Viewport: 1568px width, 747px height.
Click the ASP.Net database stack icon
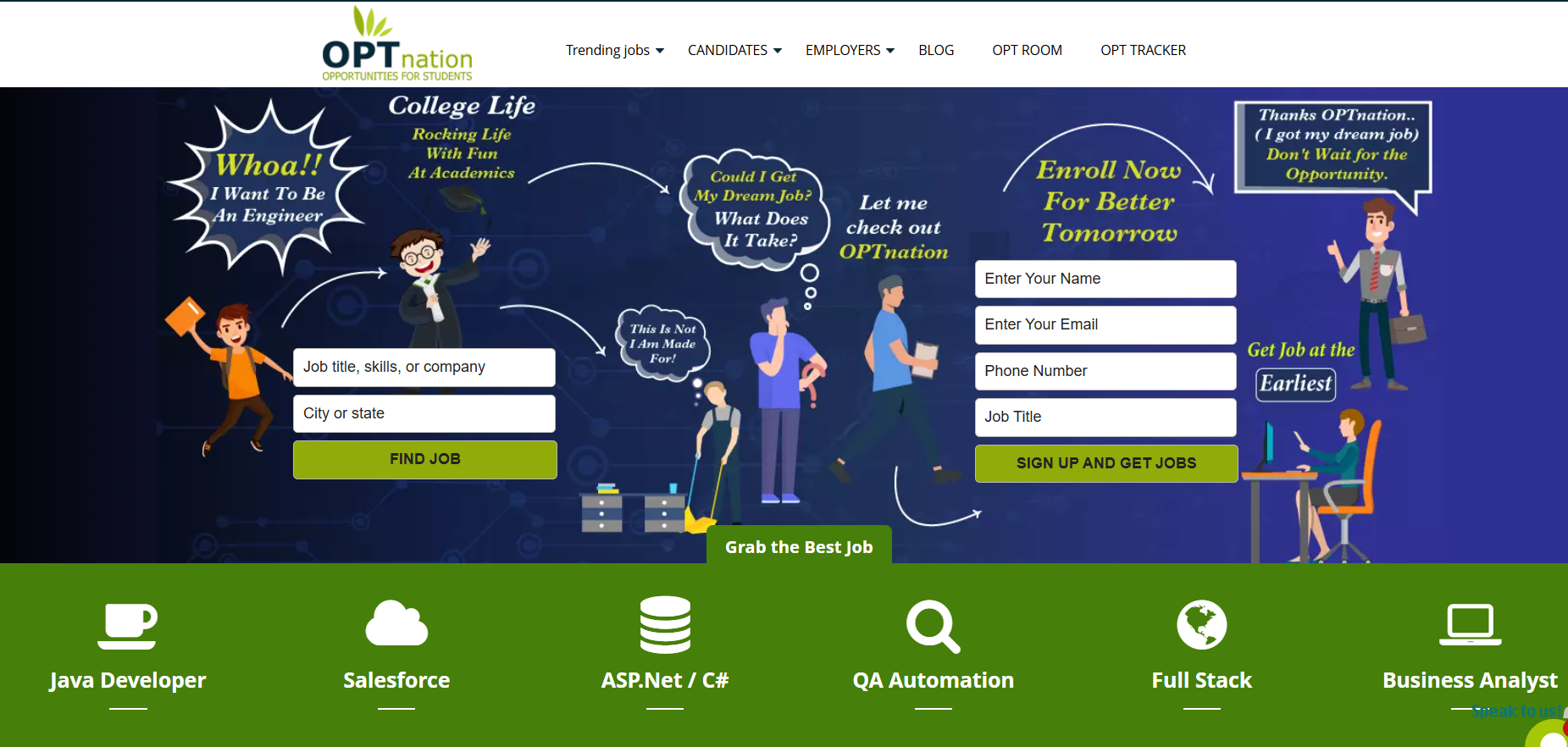[x=665, y=625]
